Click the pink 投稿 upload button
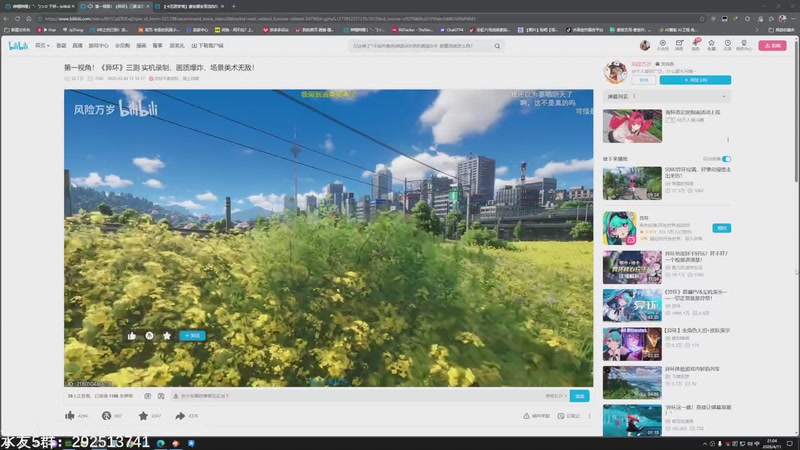The height and width of the screenshot is (450, 800). [772, 45]
